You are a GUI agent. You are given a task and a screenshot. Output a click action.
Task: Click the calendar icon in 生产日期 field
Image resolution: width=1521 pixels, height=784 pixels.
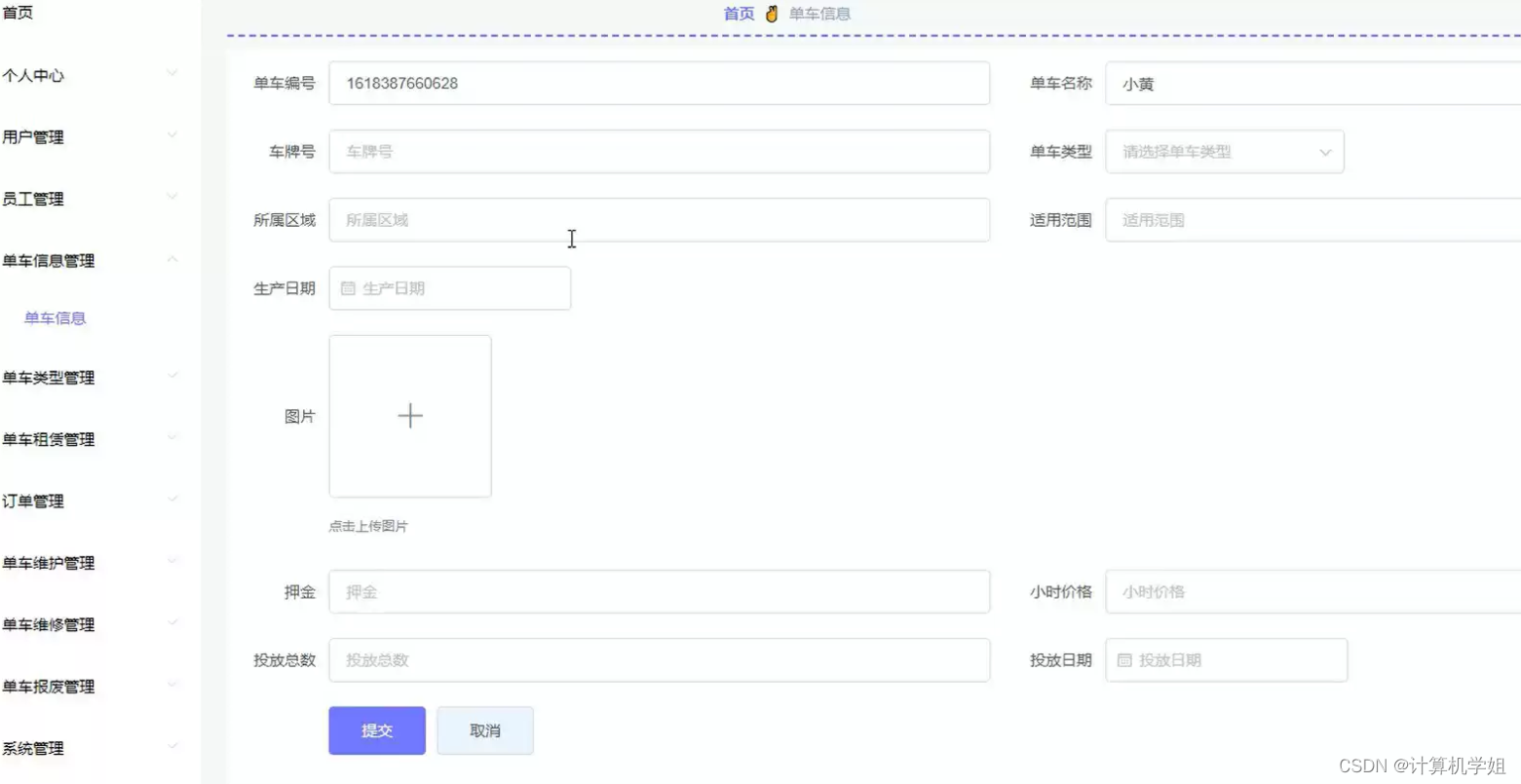348,288
